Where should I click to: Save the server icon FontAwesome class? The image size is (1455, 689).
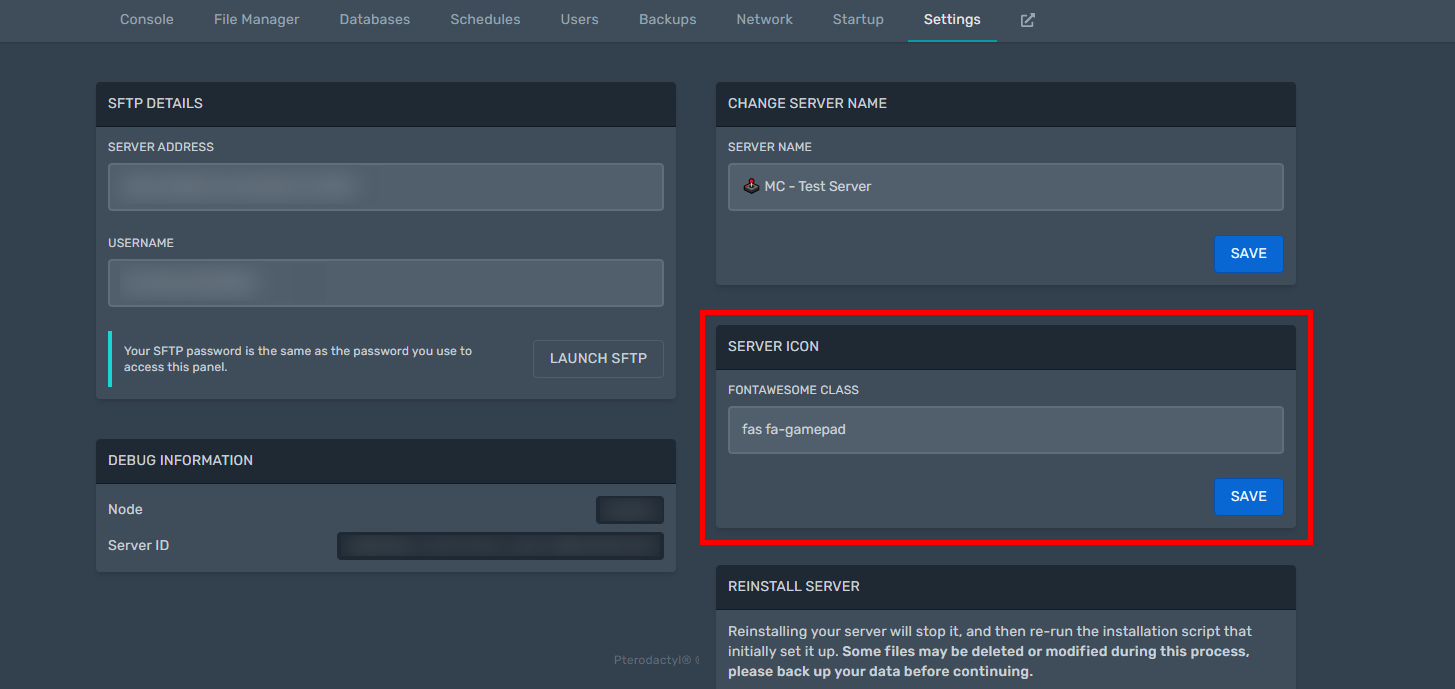1248,496
